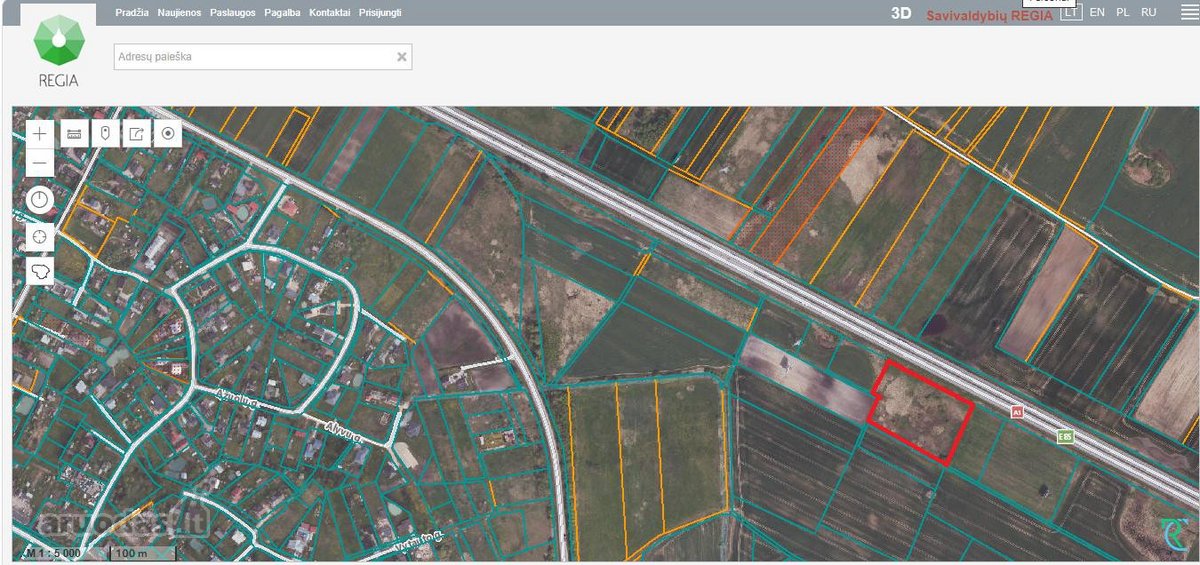Activate the place marker pin tool

pos(105,133)
